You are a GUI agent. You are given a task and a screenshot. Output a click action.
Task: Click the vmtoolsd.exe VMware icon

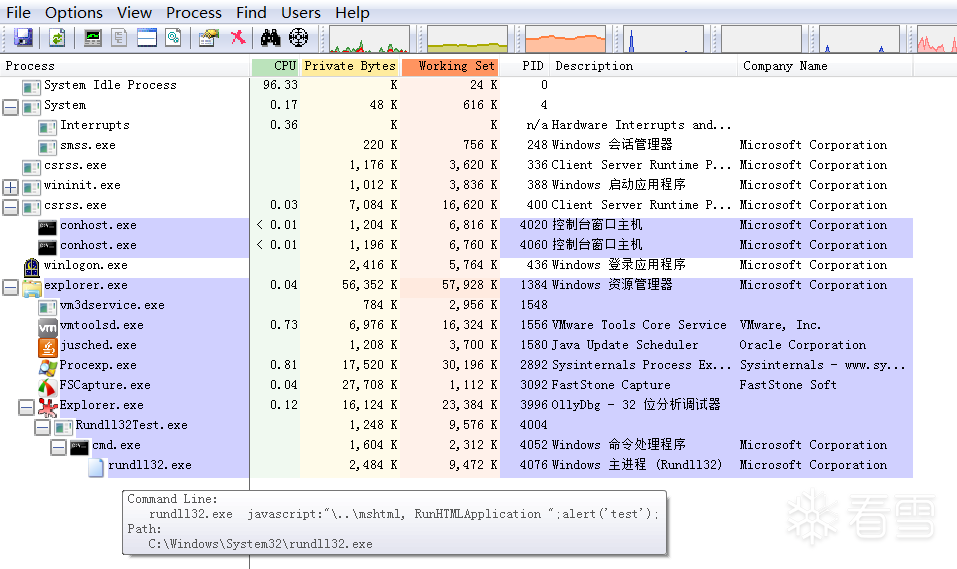[48, 328]
